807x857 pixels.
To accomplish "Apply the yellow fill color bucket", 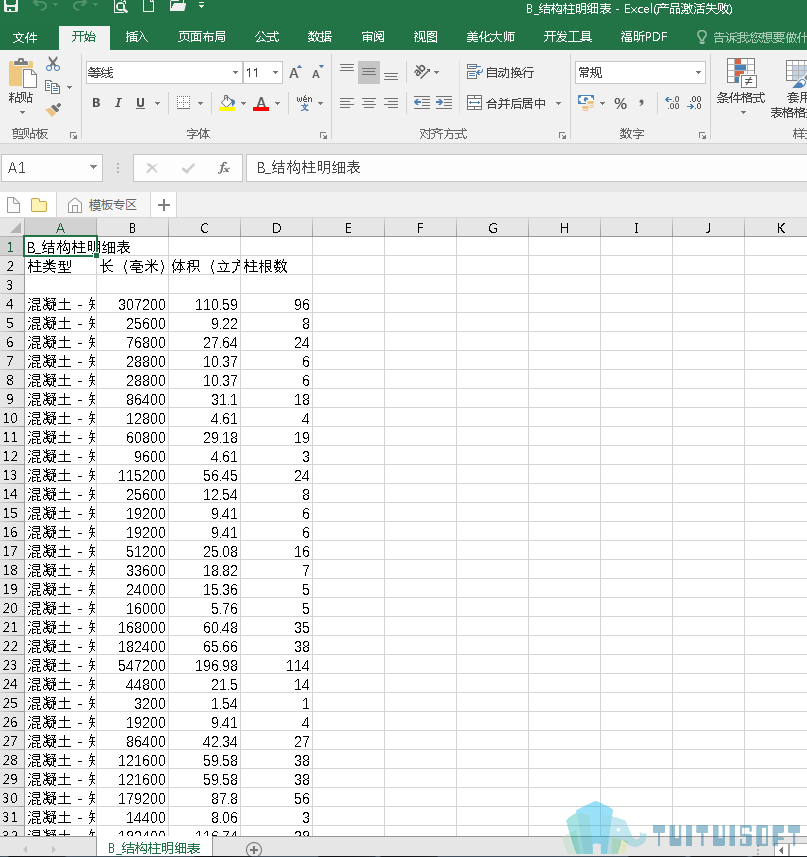I will click(x=227, y=103).
